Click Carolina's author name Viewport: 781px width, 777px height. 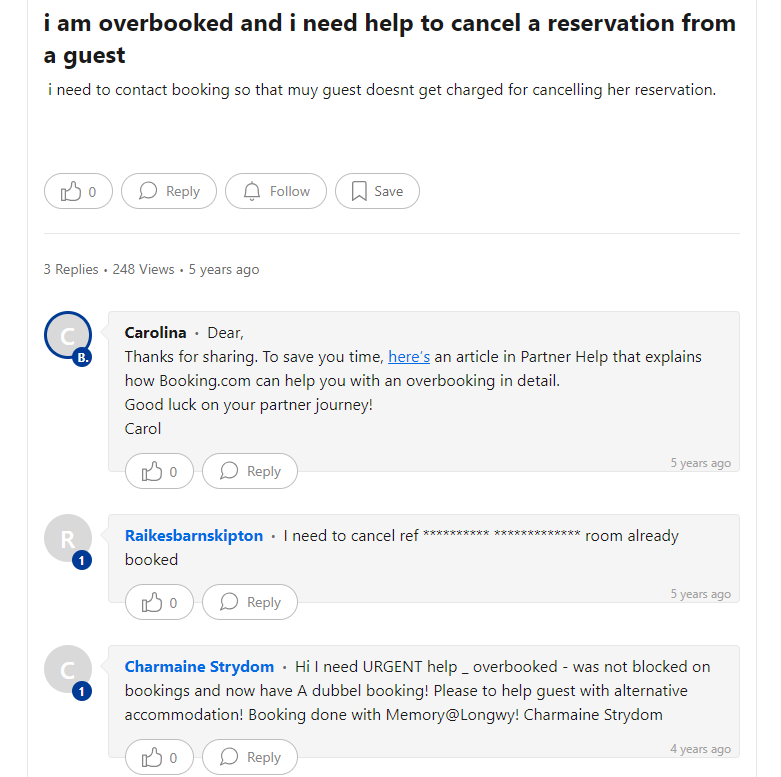click(155, 333)
